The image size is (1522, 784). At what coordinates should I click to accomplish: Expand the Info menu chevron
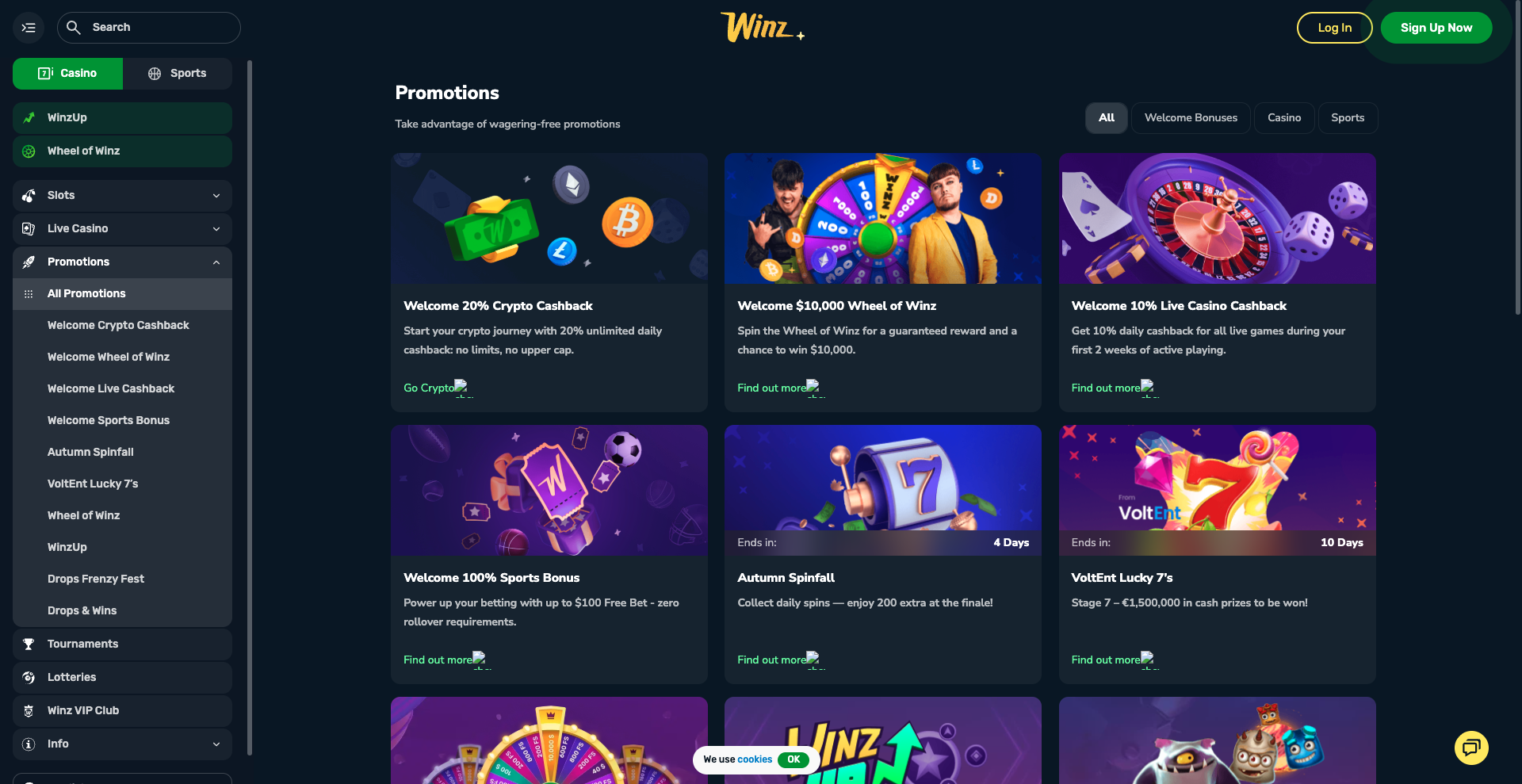tap(216, 744)
